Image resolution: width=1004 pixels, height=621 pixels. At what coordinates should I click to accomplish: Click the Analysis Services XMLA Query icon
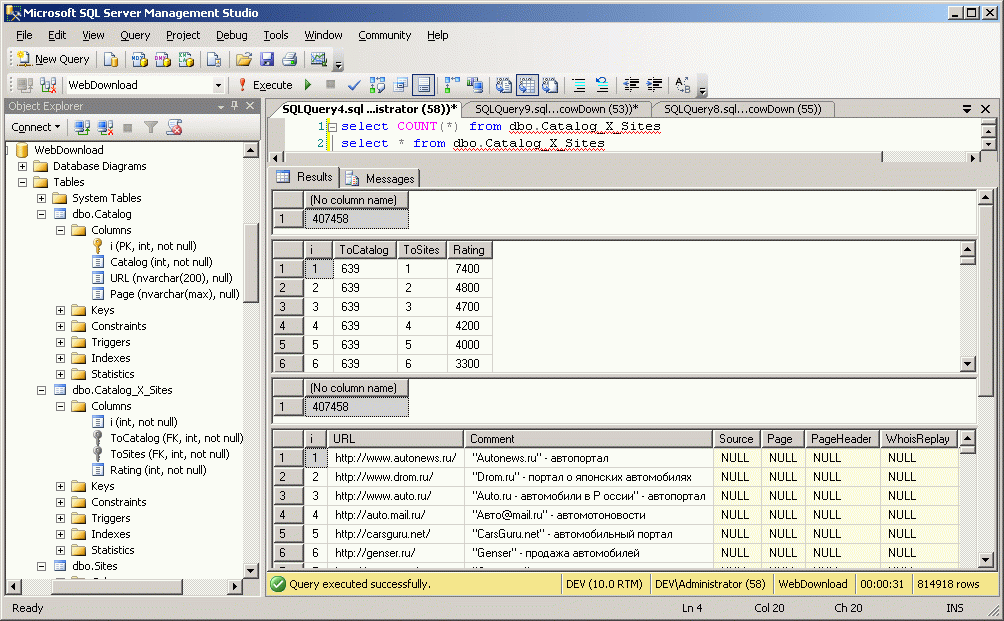point(186,60)
